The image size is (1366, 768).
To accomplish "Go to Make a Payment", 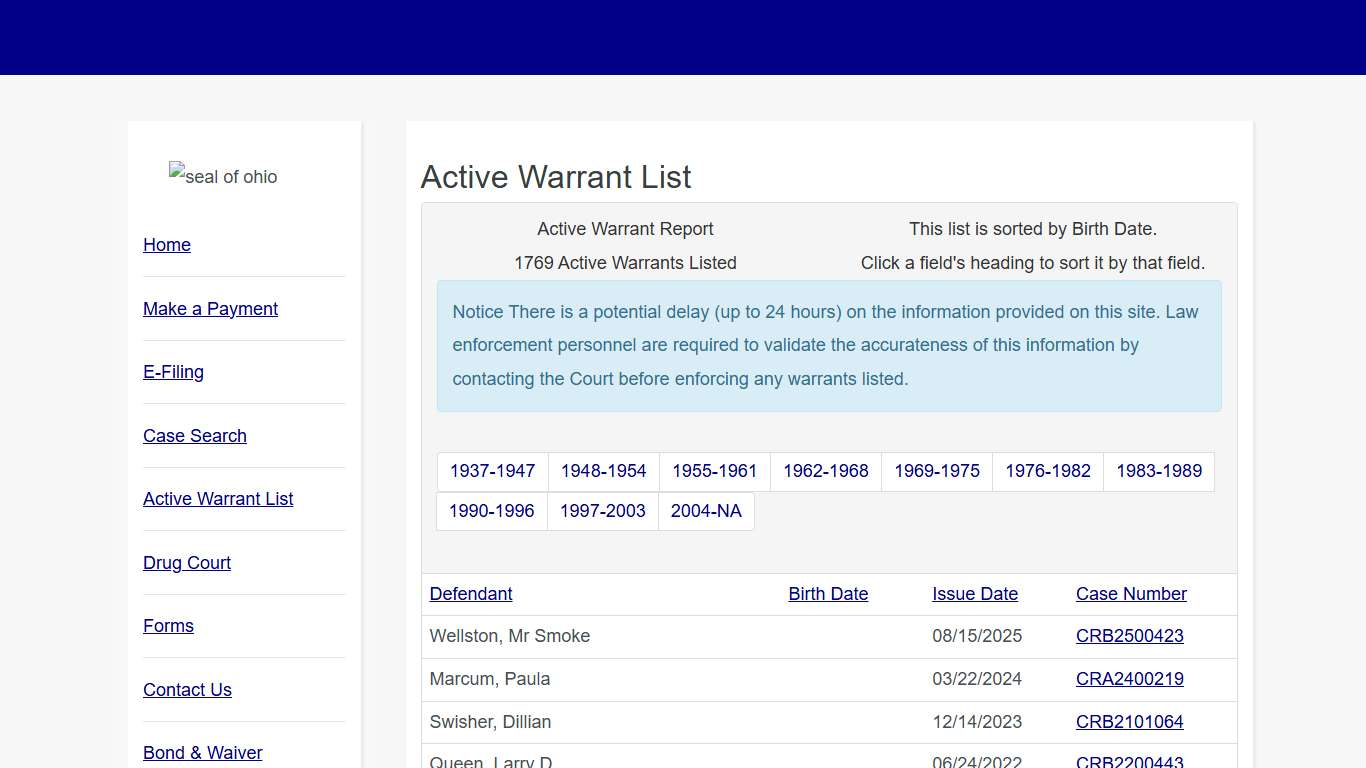I will (x=210, y=309).
